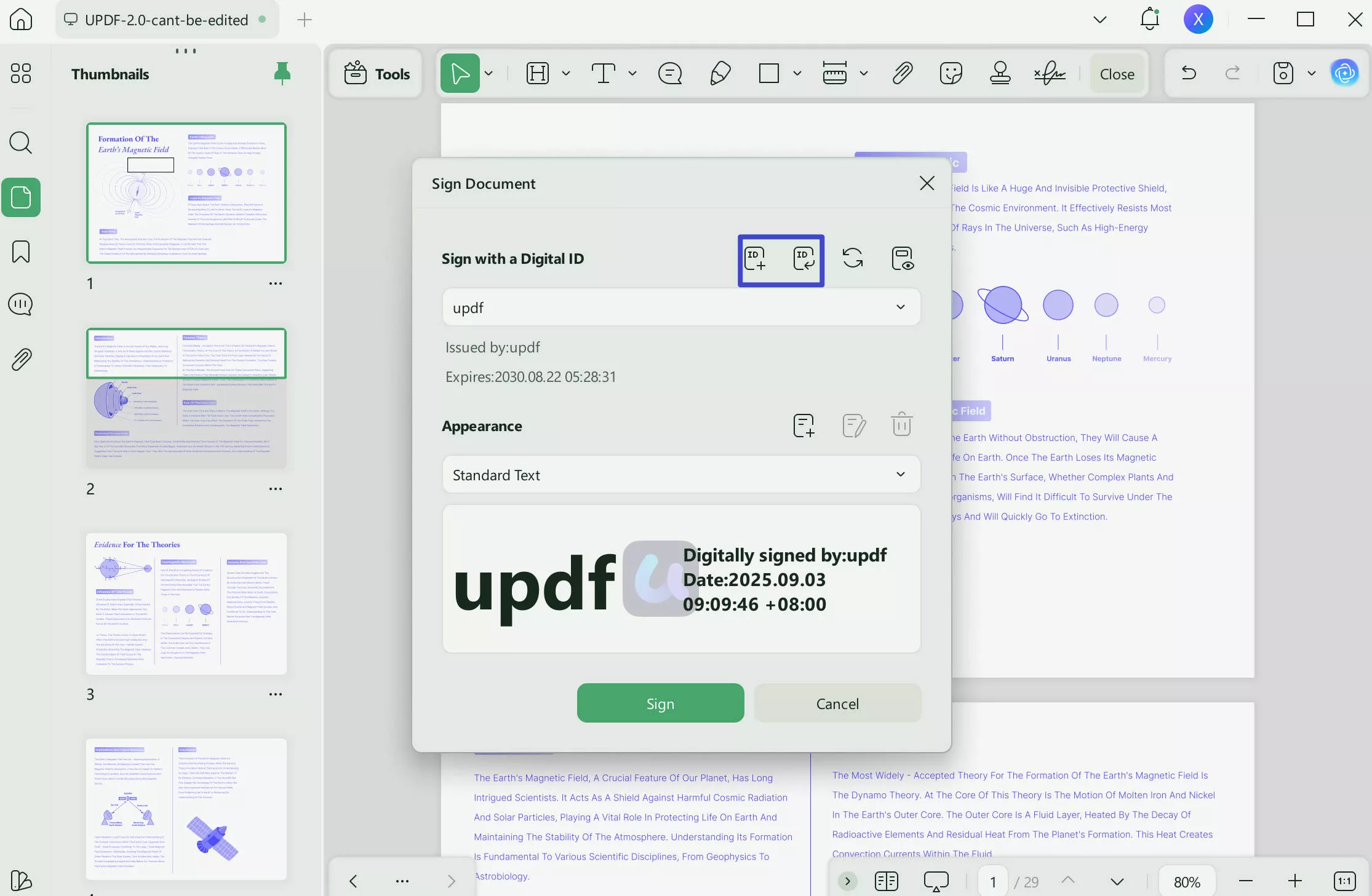Select the Pencil markup tool
The width and height of the screenshot is (1372, 896).
click(x=720, y=73)
